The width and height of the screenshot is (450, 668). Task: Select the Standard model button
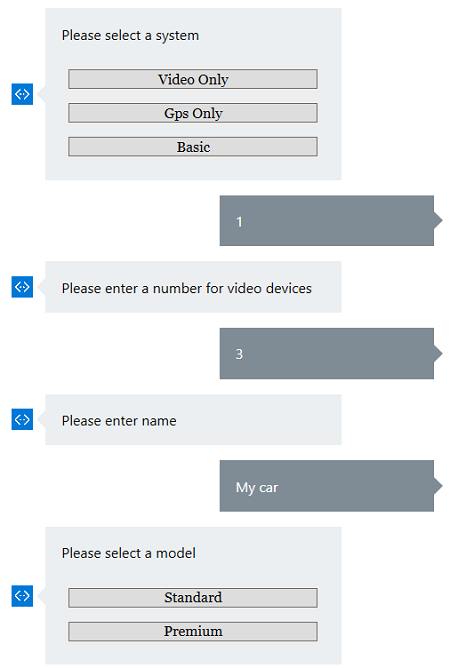[193, 597]
